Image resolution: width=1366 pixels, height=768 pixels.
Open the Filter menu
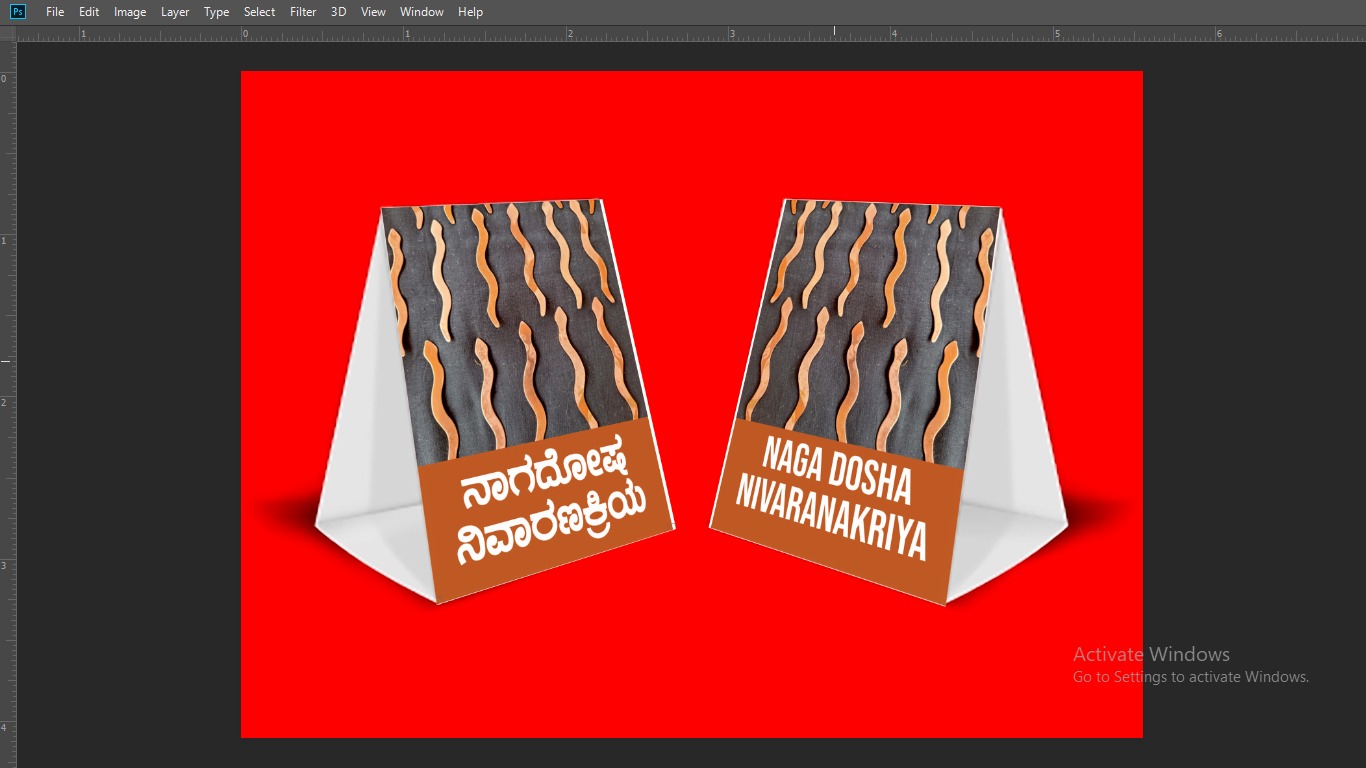click(303, 12)
